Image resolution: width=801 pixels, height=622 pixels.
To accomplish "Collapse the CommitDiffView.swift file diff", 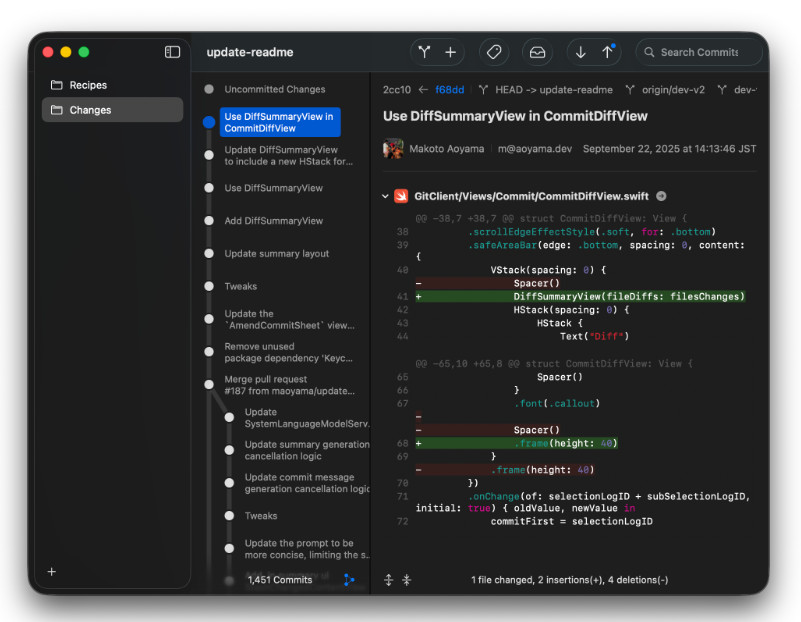I will [x=385, y=196].
